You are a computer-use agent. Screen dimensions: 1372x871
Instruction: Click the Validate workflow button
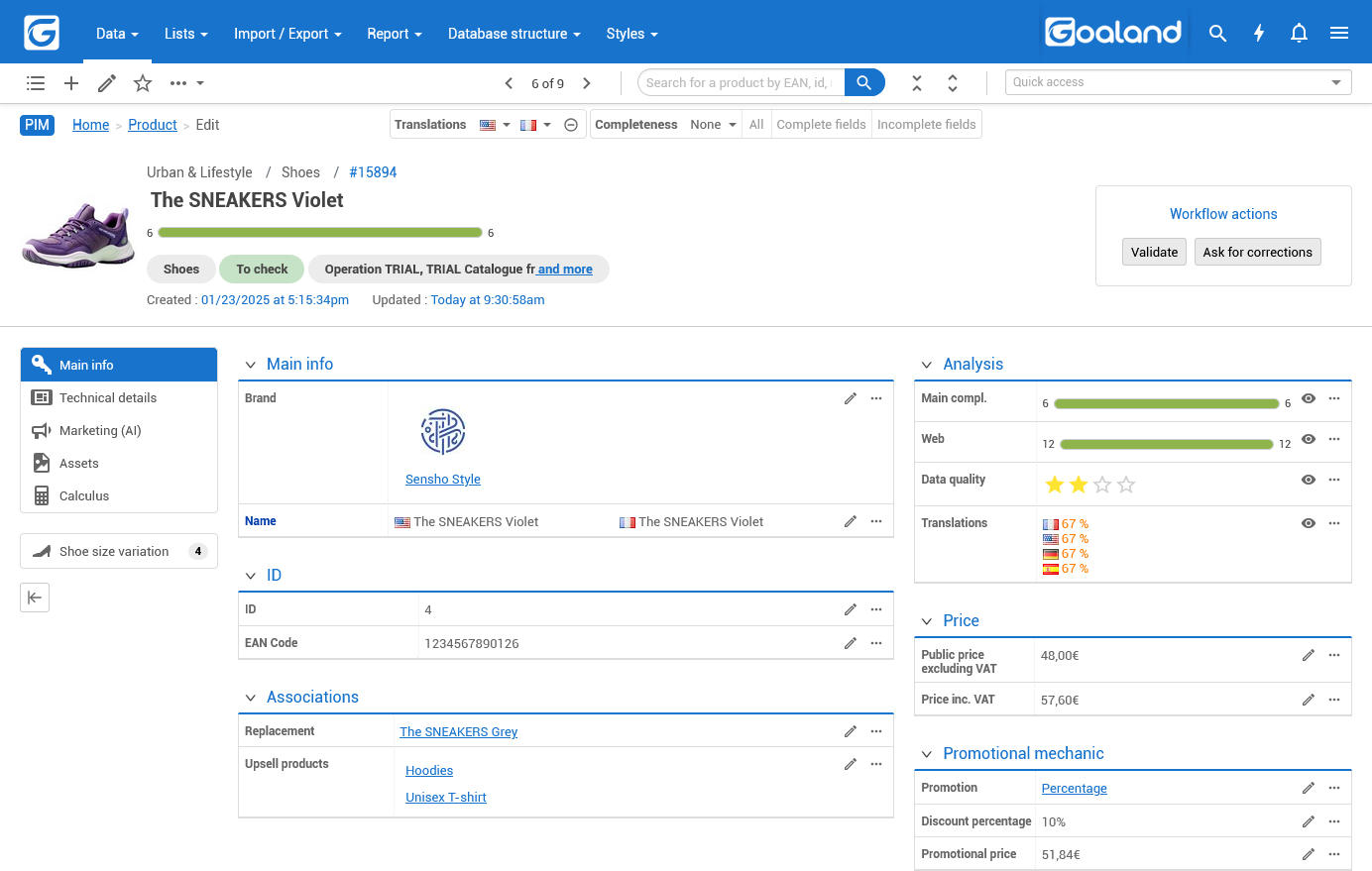click(x=1154, y=252)
